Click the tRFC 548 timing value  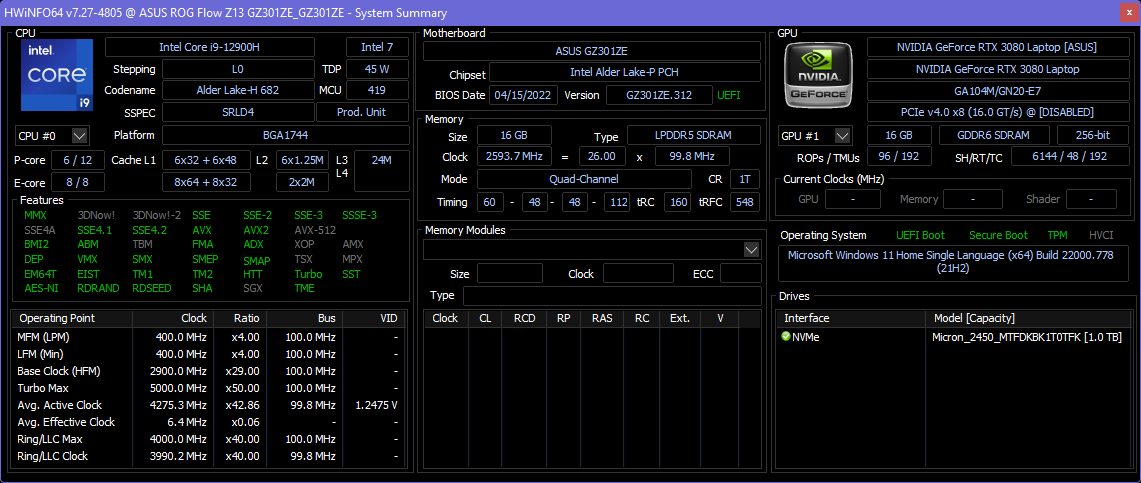coord(744,202)
